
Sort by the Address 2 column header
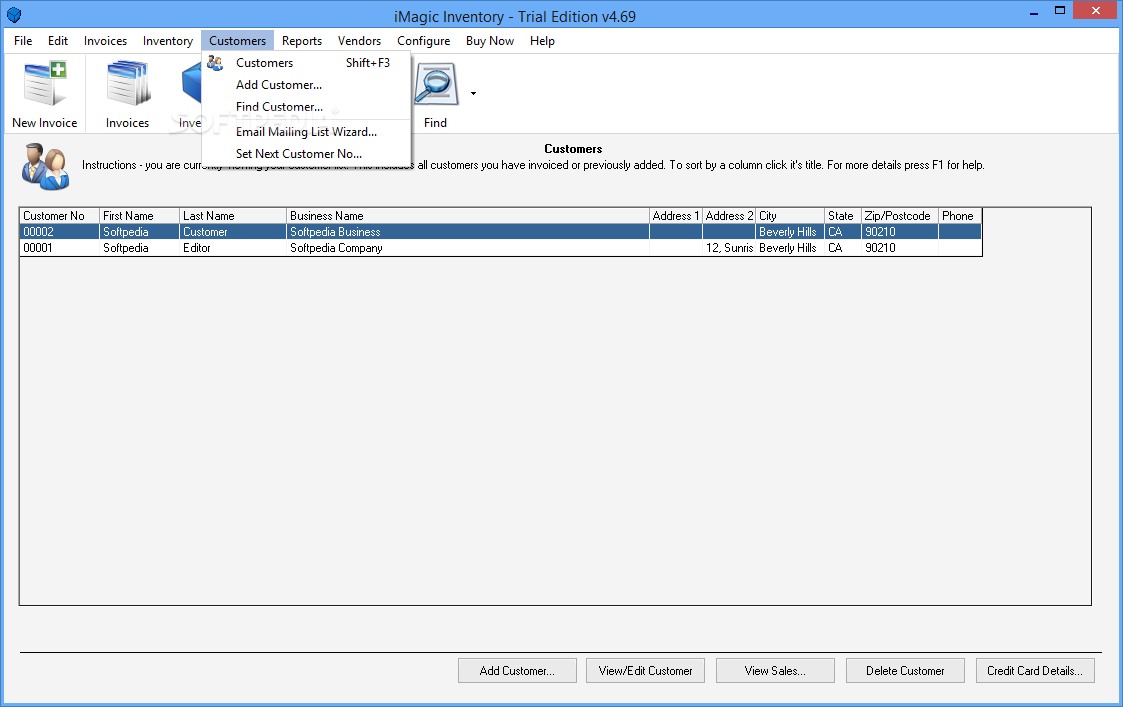coord(729,216)
